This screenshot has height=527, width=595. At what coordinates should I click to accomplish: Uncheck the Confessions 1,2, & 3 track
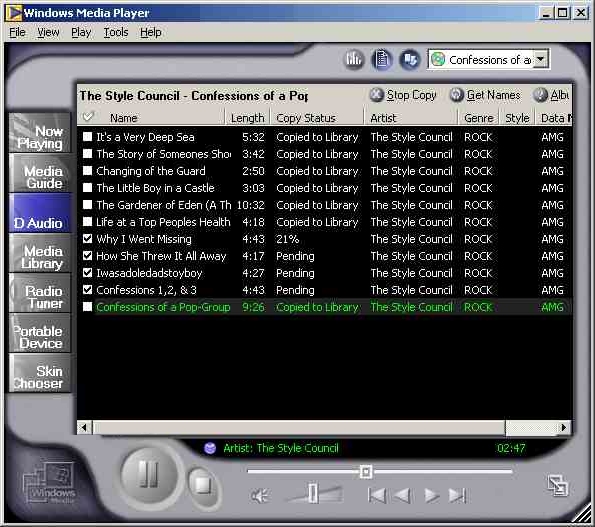click(x=88, y=290)
